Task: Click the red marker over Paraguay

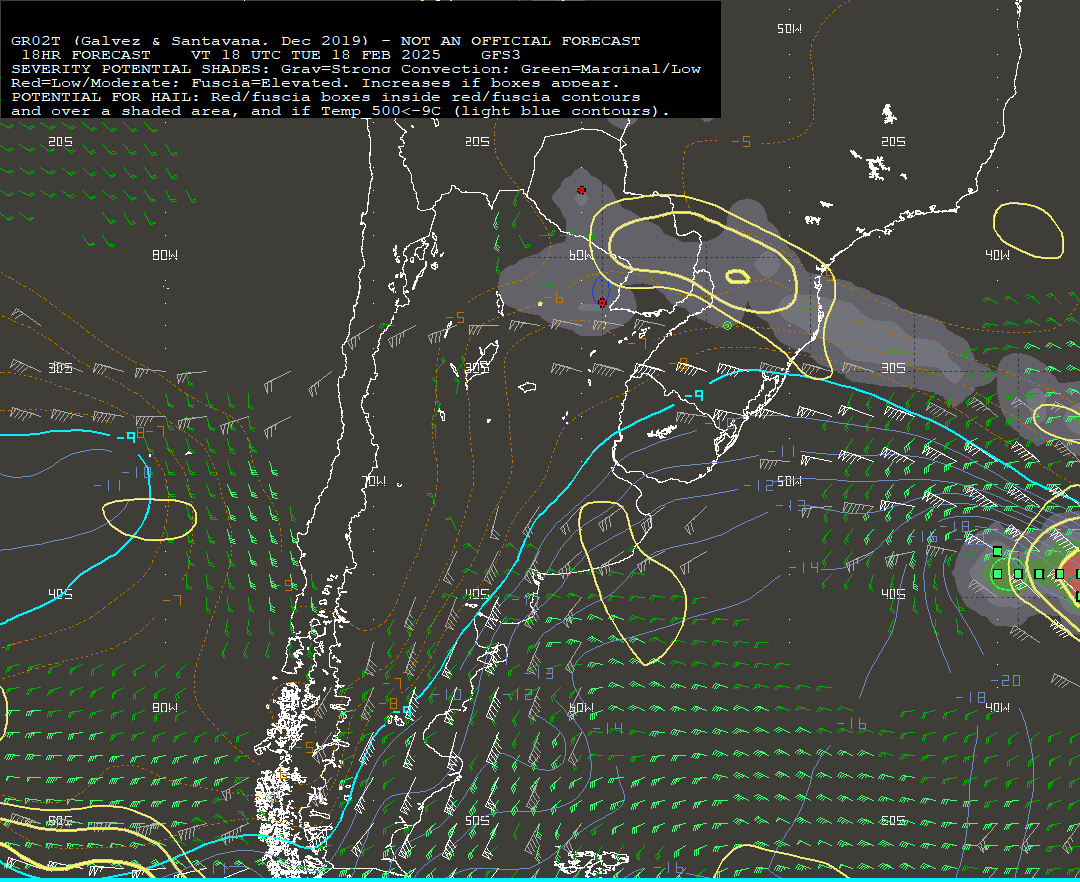Action: pyautogui.click(x=581, y=190)
